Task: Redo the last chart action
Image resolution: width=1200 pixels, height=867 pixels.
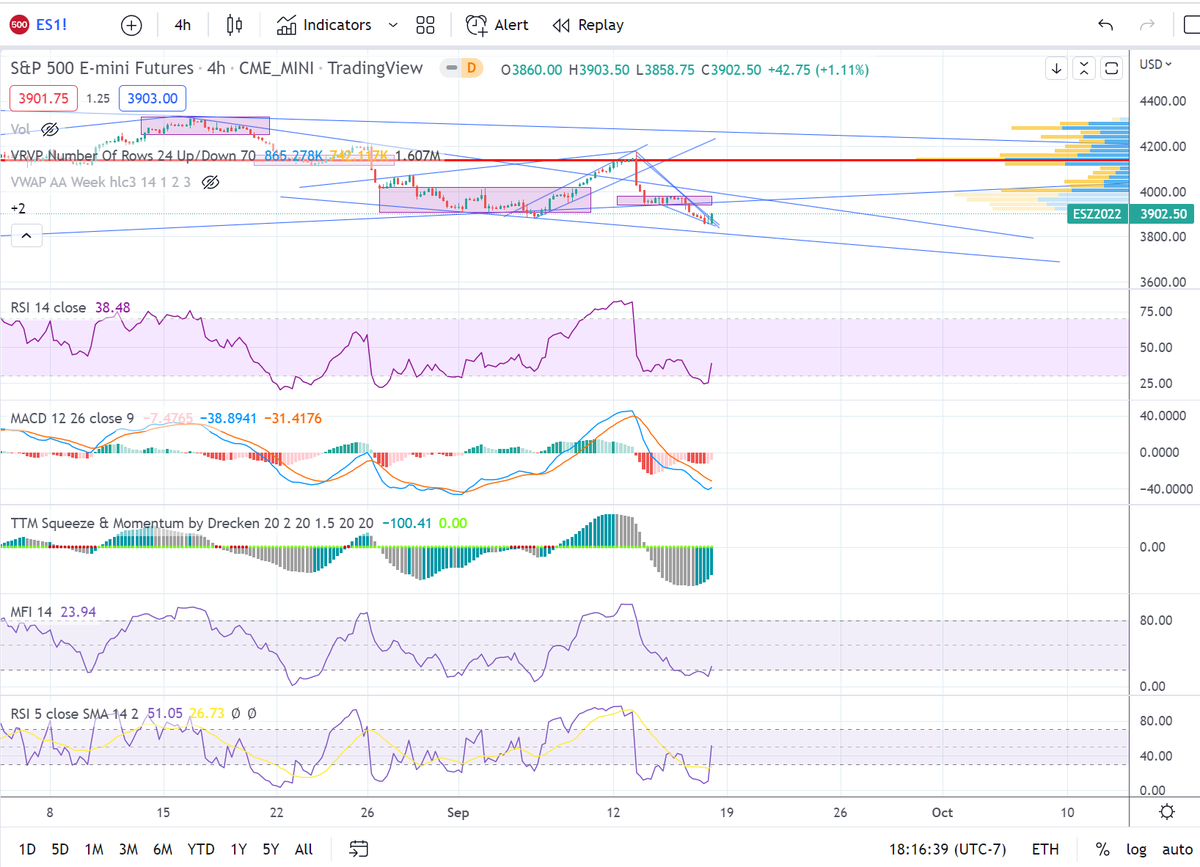Action: pyautogui.click(x=1148, y=25)
